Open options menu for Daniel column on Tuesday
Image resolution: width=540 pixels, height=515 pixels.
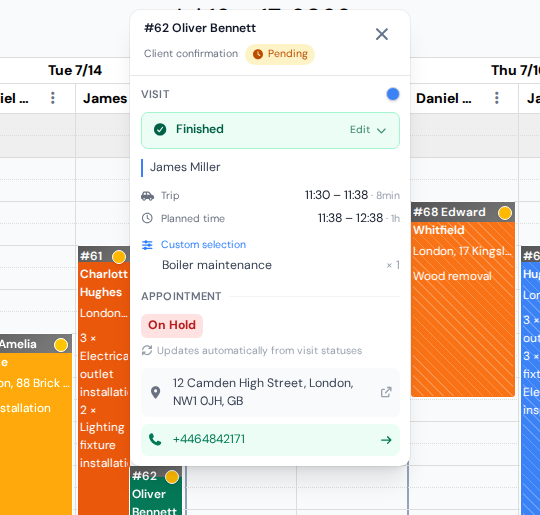click(x=53, y=98)
